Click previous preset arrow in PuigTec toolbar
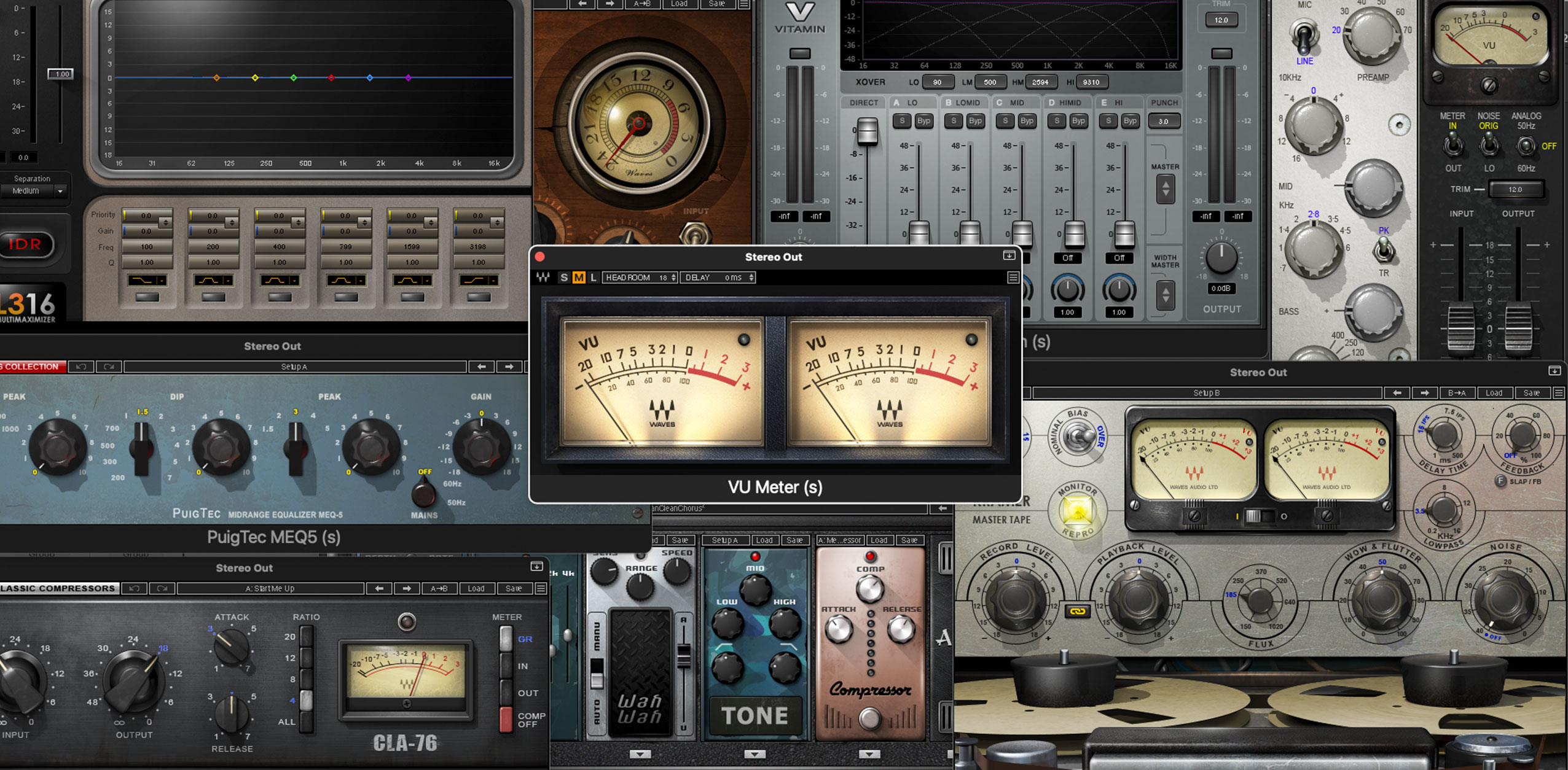The image size is (1568, 770). coord(482,367)
